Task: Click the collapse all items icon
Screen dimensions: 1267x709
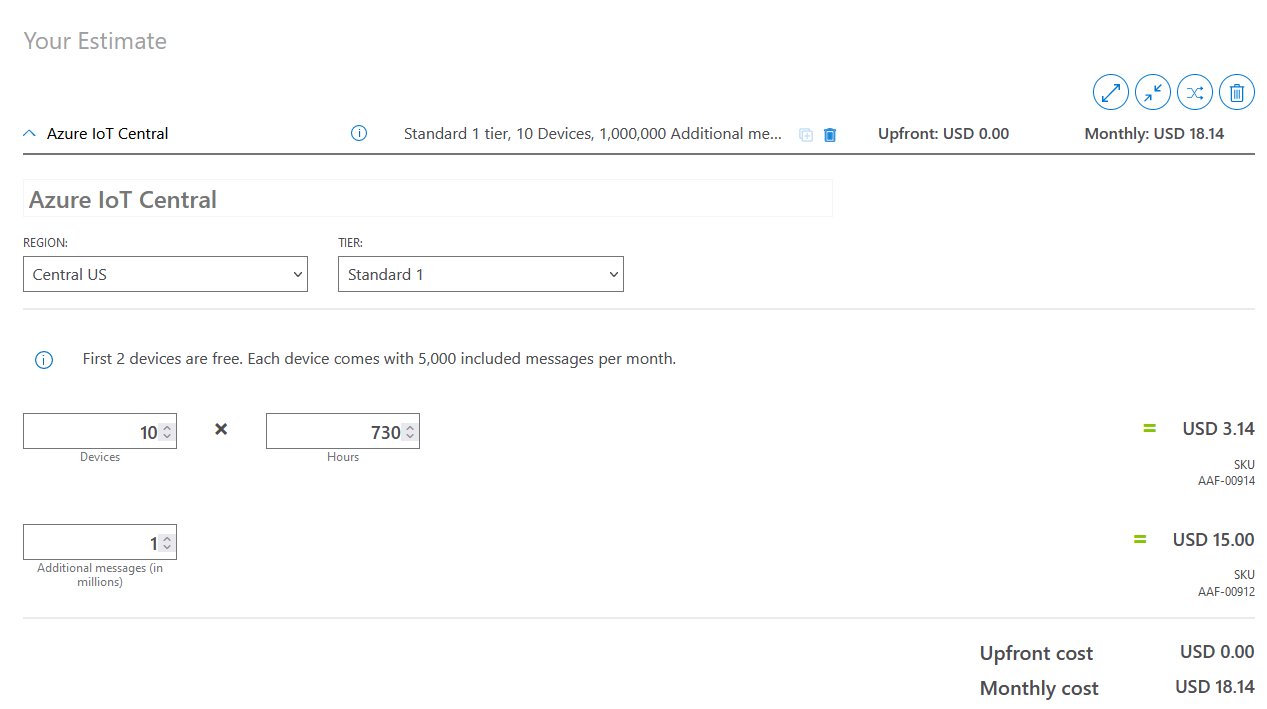Action: (1153, 93)
